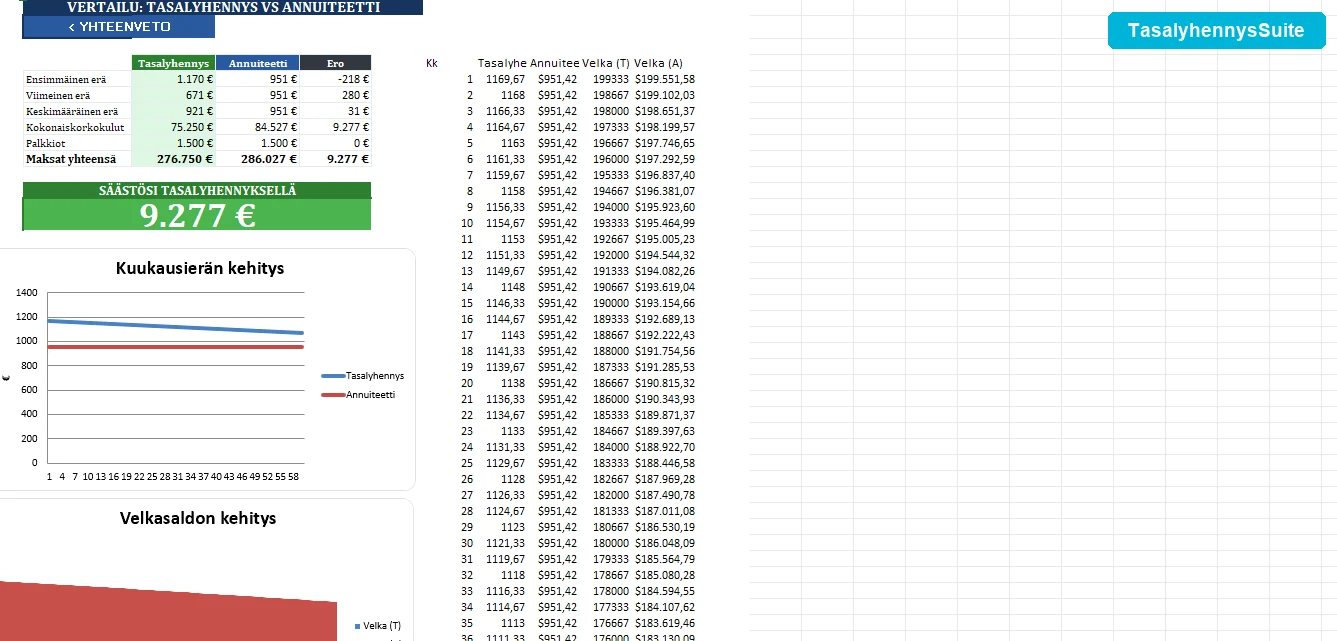This screenshot has height=641, width=1337.
Task: Select the -218 € difference cell
Action: (335, 79)
